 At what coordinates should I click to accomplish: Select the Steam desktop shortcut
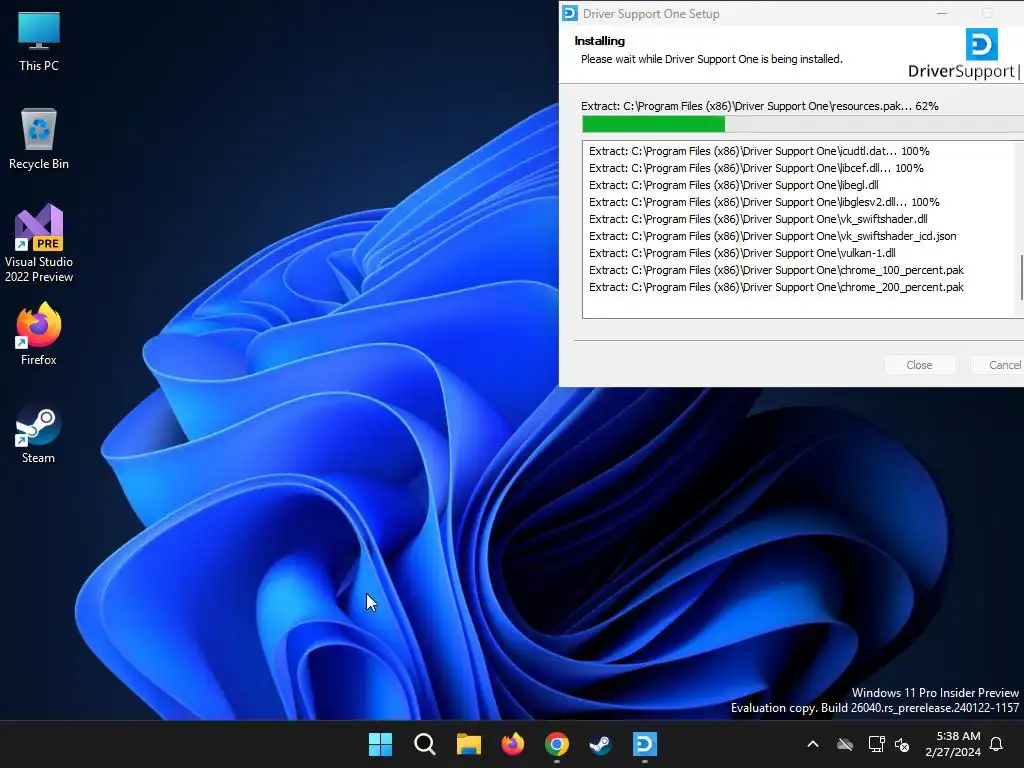click(x=39, y=434)
